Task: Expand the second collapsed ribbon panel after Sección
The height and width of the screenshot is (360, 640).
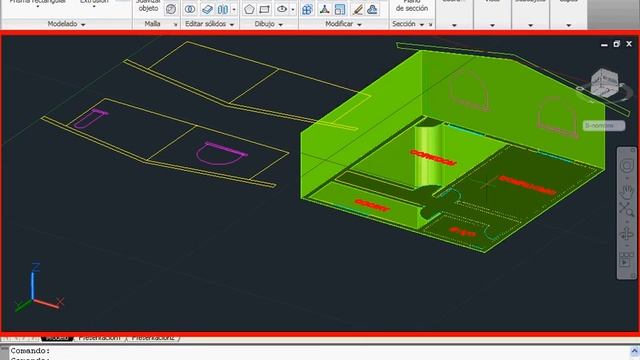Action: click(x=492, y=25)
